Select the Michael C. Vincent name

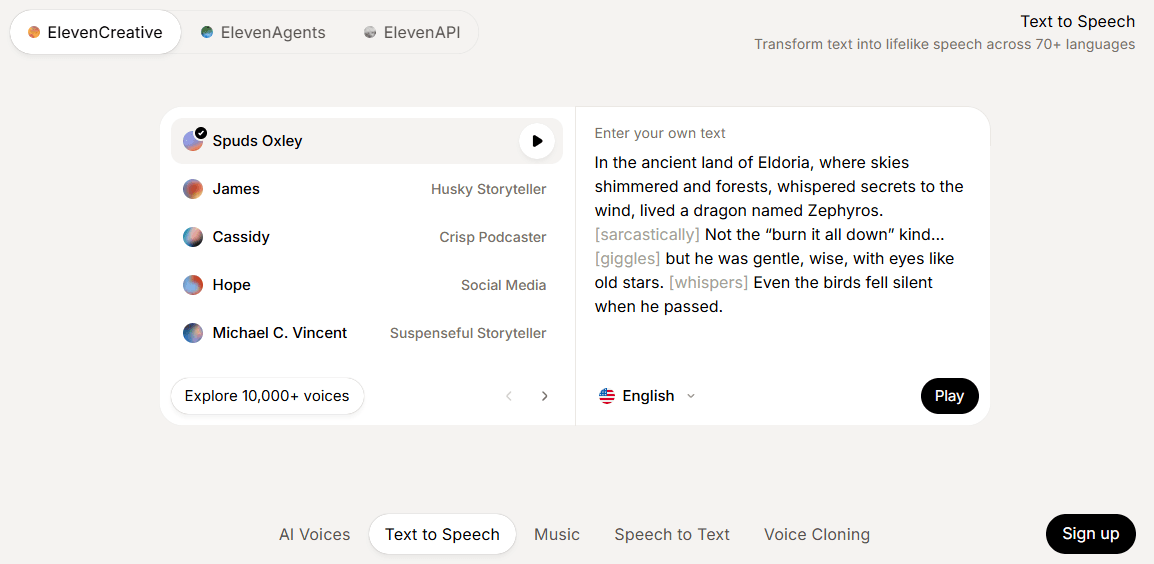(280, 333)
